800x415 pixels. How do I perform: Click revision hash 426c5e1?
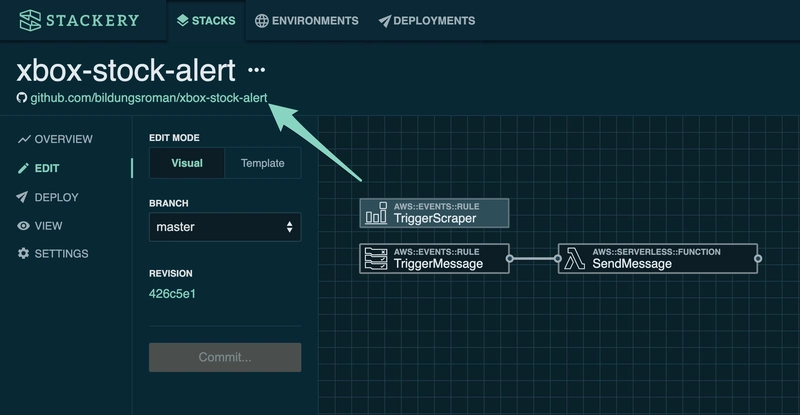coord(172,293)
